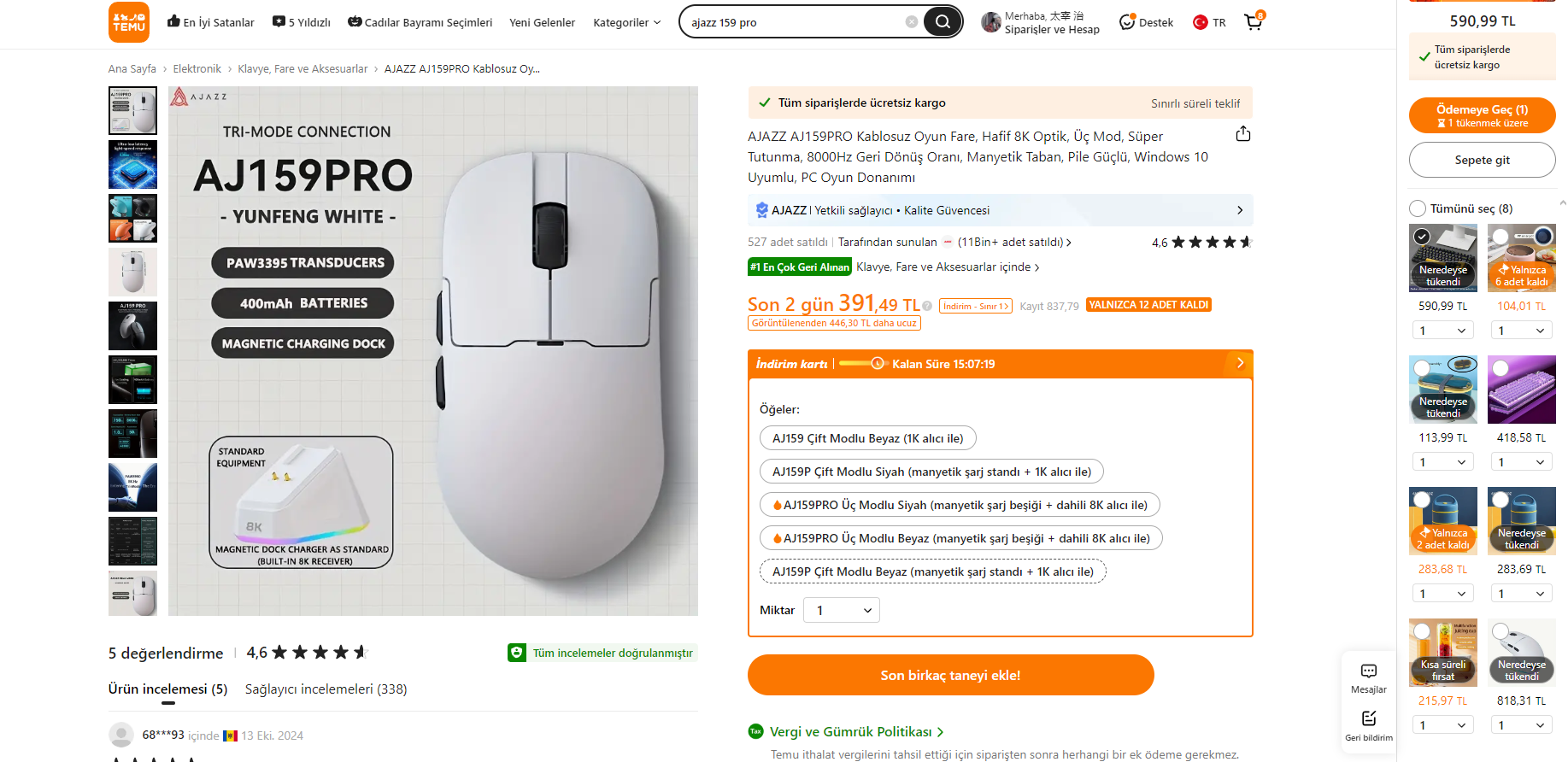Clear the search field text
1568x762 pixels.
point(912,22)
